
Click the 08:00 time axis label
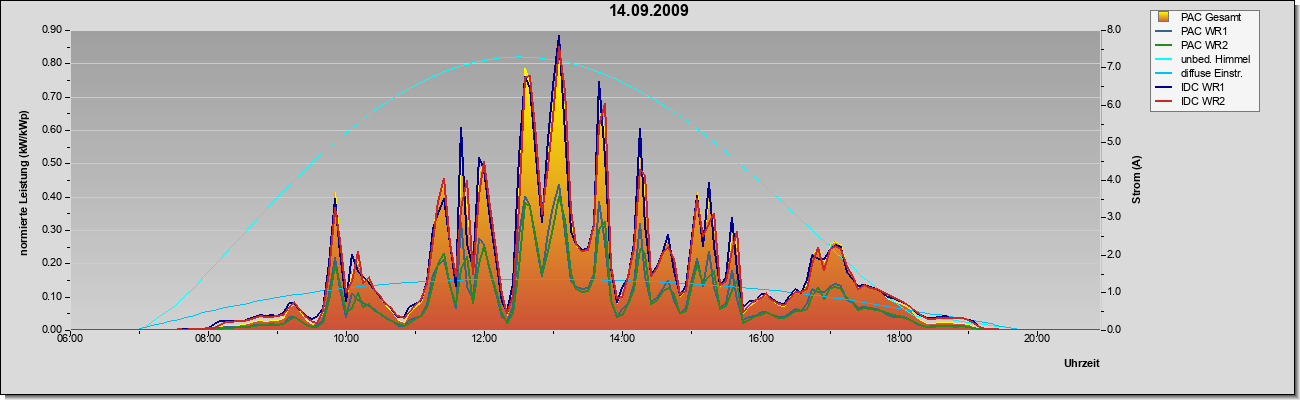pyautogui.click(x=207, y=338)
